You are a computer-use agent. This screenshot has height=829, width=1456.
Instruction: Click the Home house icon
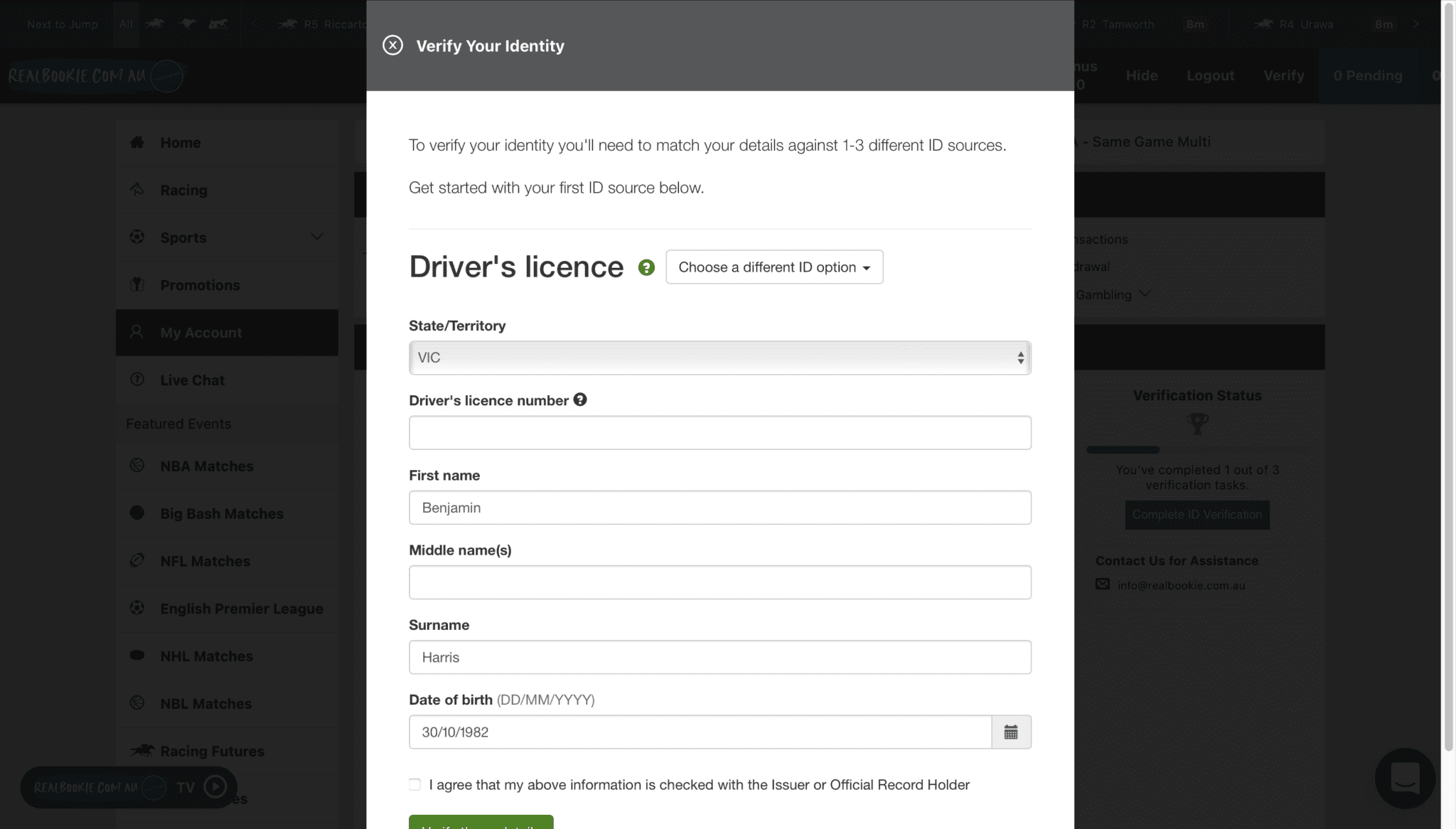tap(137, 141)
